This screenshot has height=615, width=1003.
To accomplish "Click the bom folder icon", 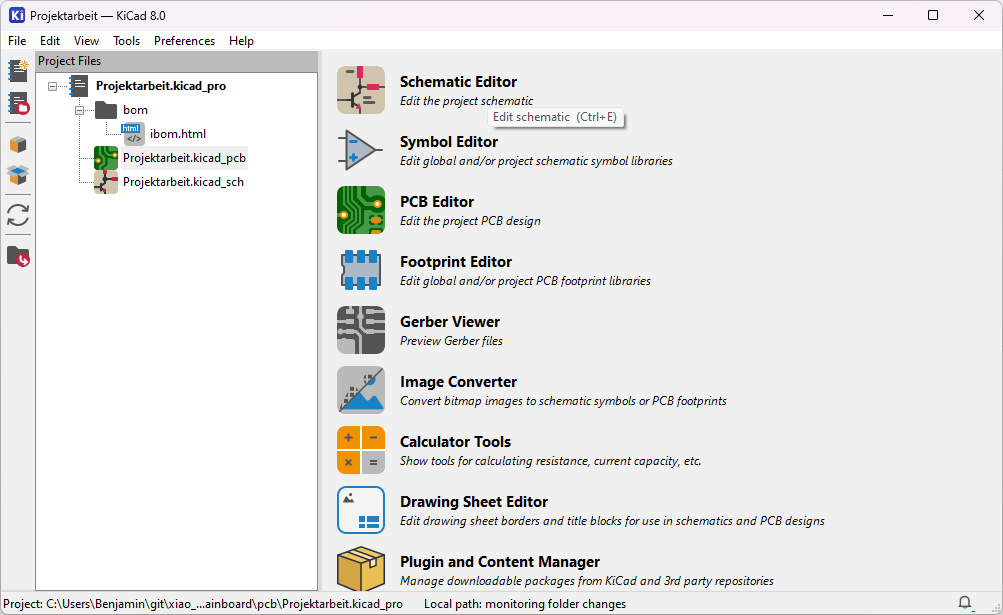I will 106,110.
